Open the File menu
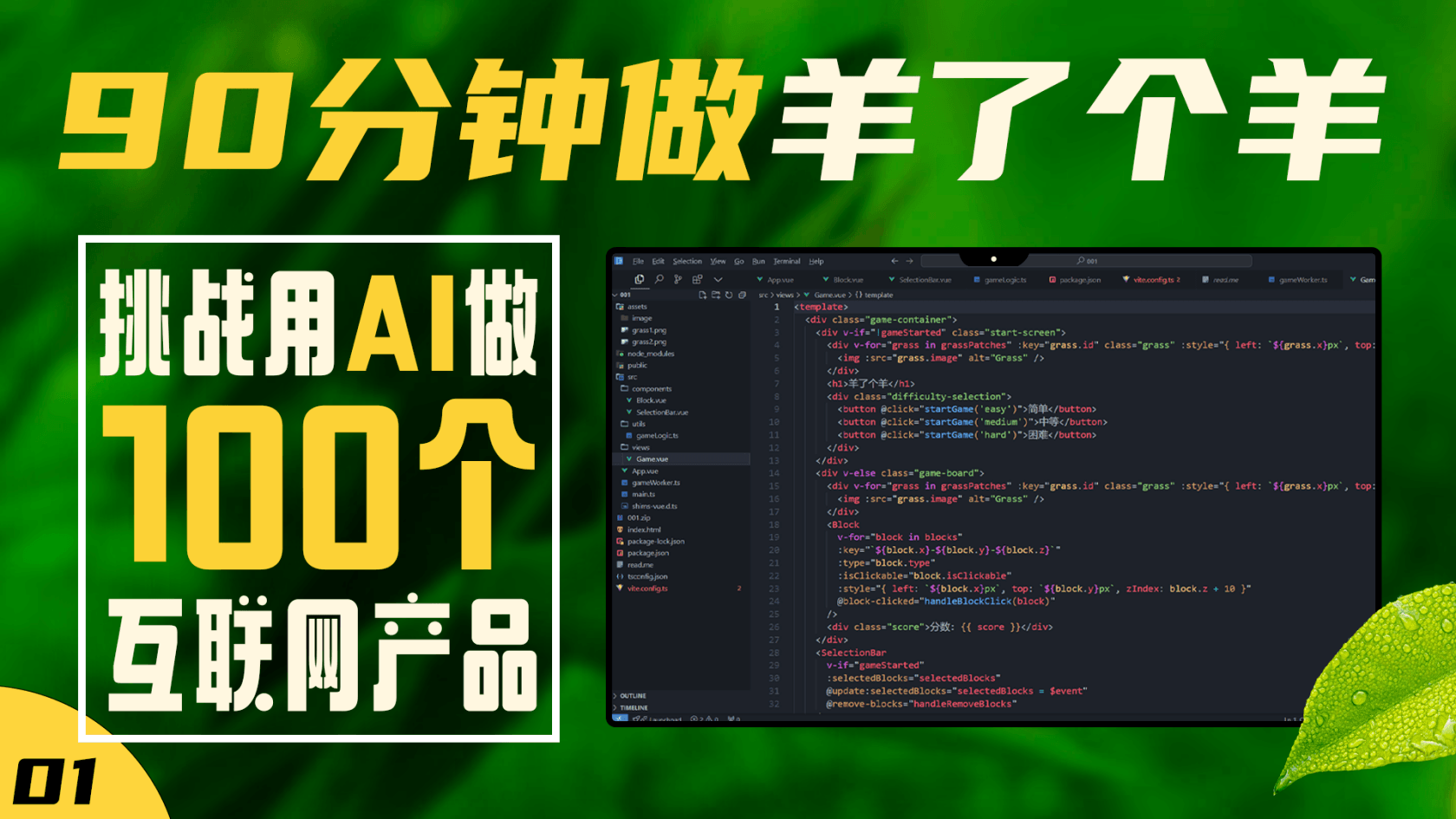The image size is (1456, 819). tap(638, 261)
